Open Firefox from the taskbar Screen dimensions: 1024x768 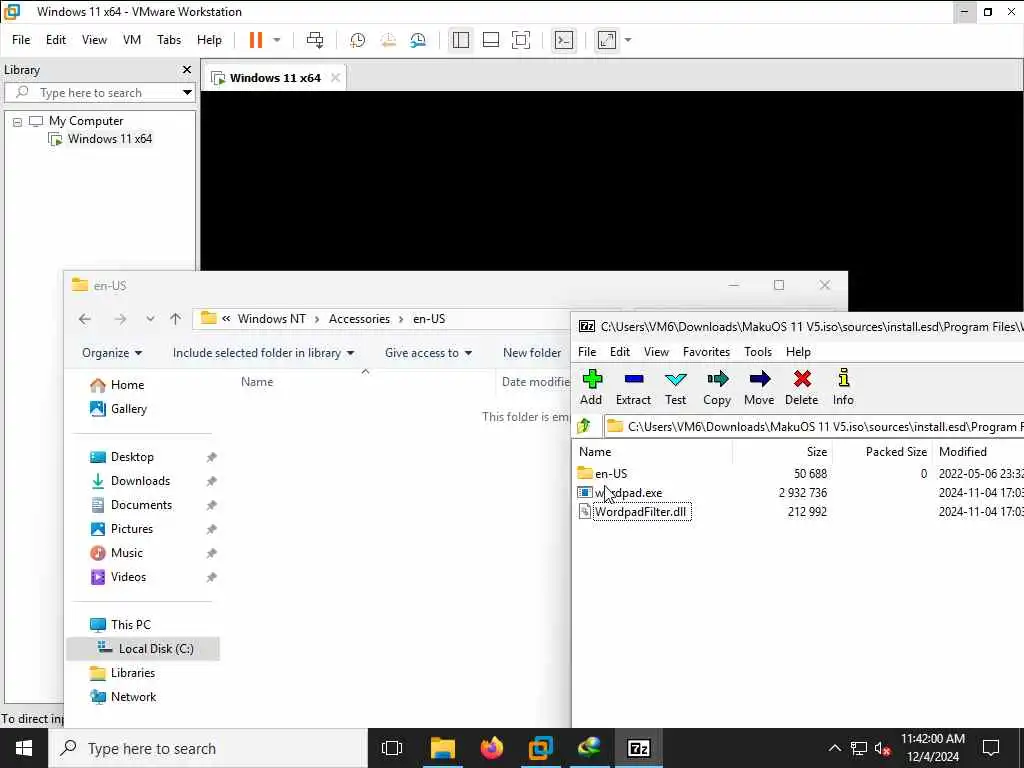pyautogui.click(x=492, y=748)
